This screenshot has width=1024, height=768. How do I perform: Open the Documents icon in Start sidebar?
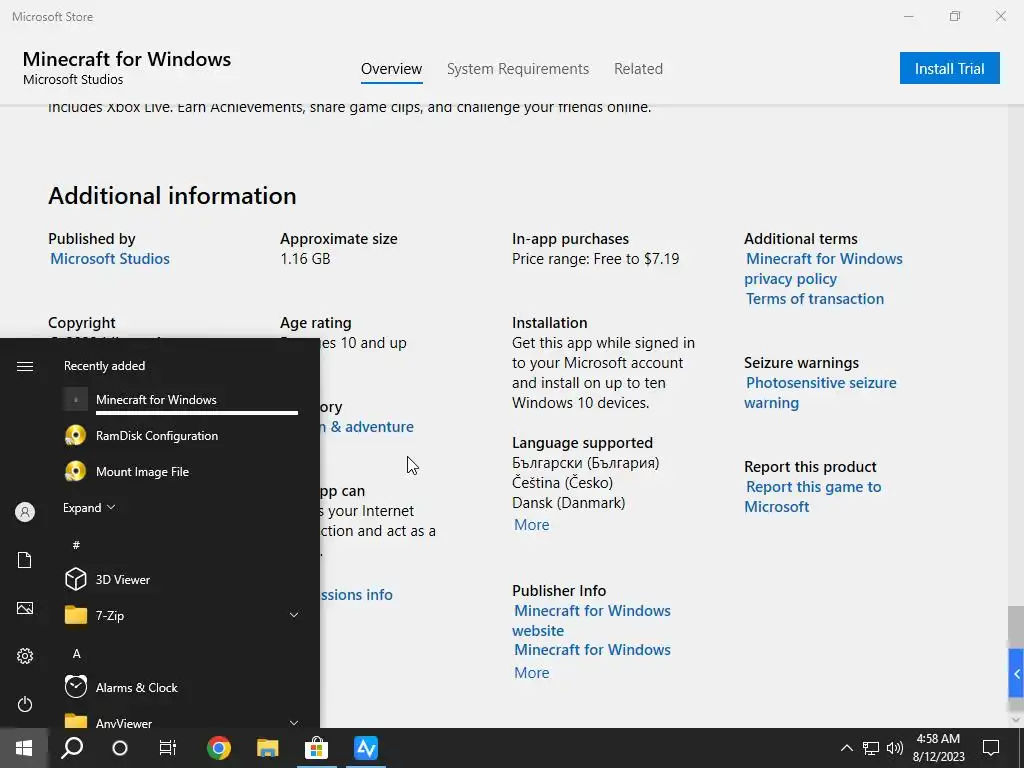(x=25, y=560)
